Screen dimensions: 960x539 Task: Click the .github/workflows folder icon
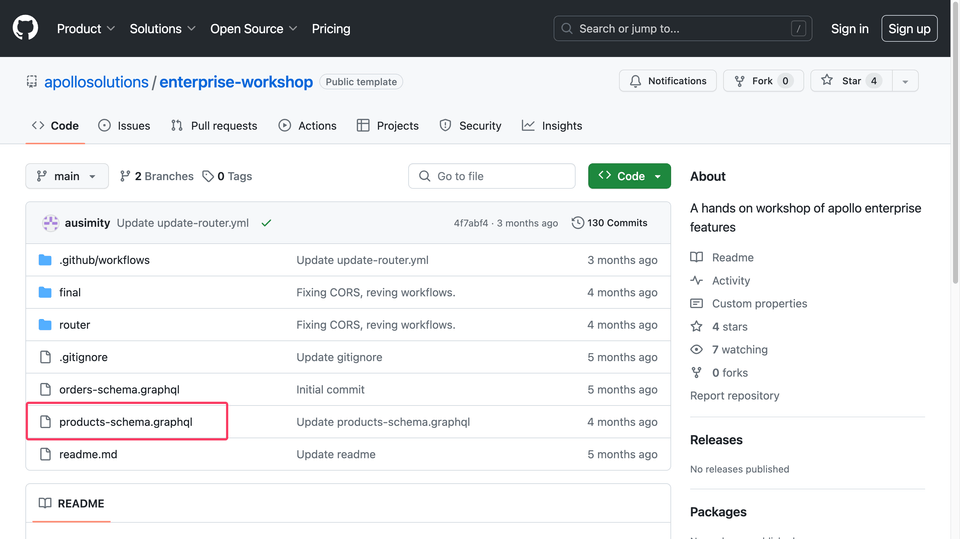[45, 260]
